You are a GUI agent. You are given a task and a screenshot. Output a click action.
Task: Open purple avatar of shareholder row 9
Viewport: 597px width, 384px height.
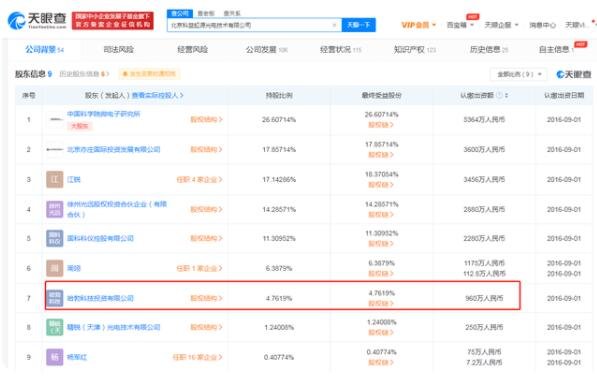pyautogui.click(x=55, y=357)
